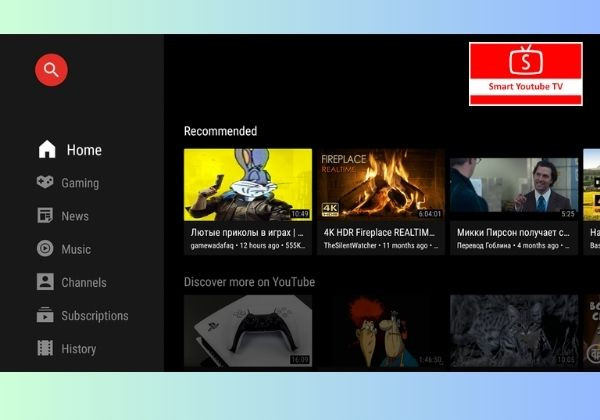Click channel name 'gamewadafaq'
The width and height of the screenshot is (600, 420).
[212, 246]
